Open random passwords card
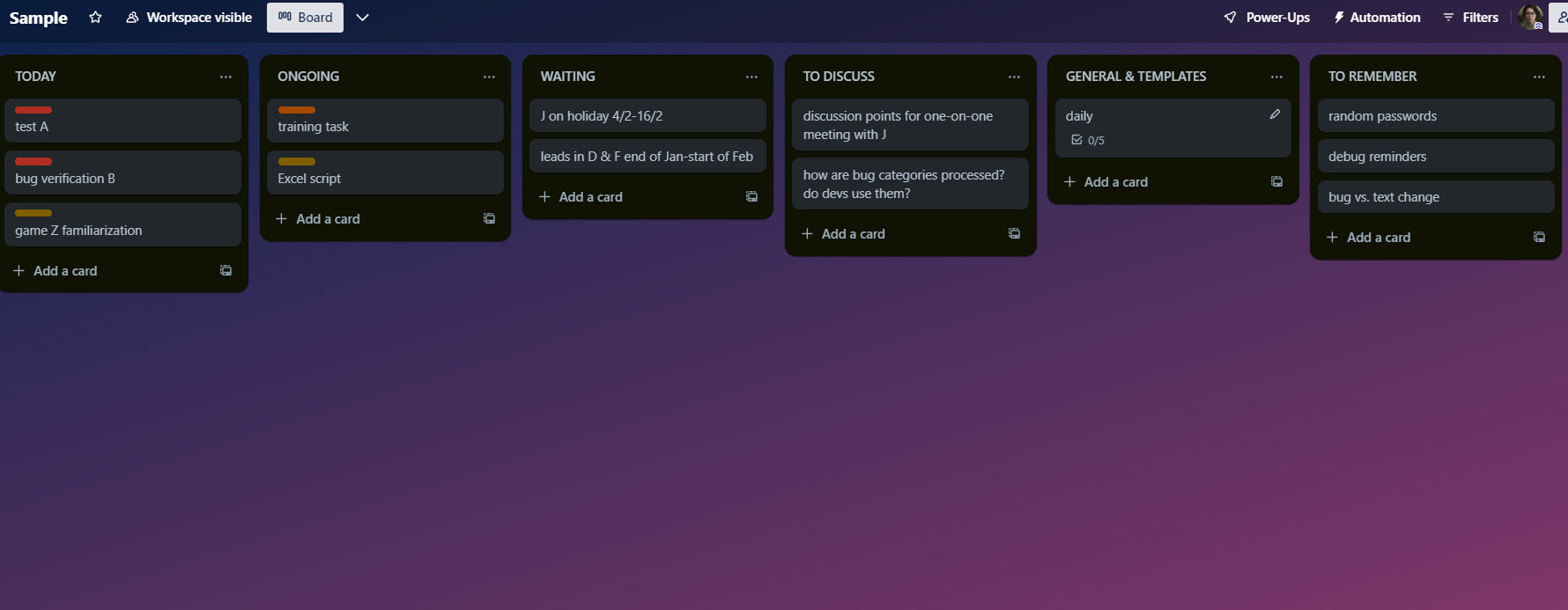 coord(1436,115)
